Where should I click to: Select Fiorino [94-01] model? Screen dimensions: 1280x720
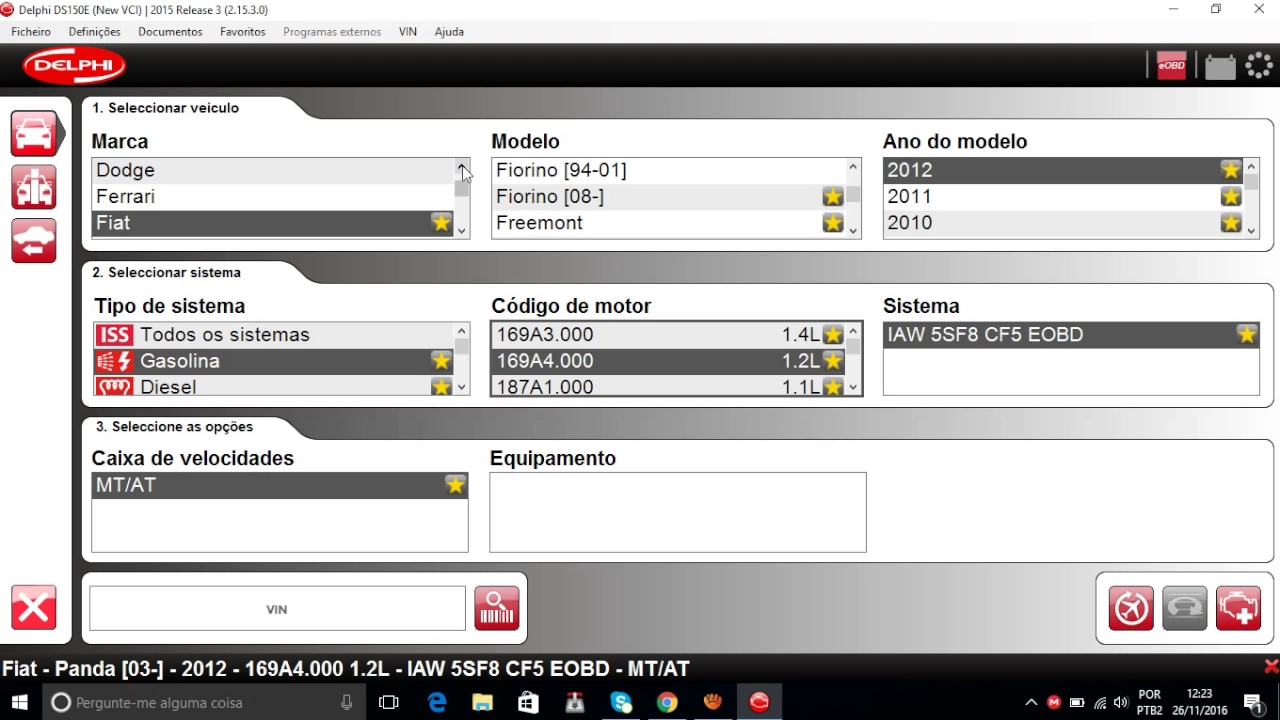click(x=668, y=170)
